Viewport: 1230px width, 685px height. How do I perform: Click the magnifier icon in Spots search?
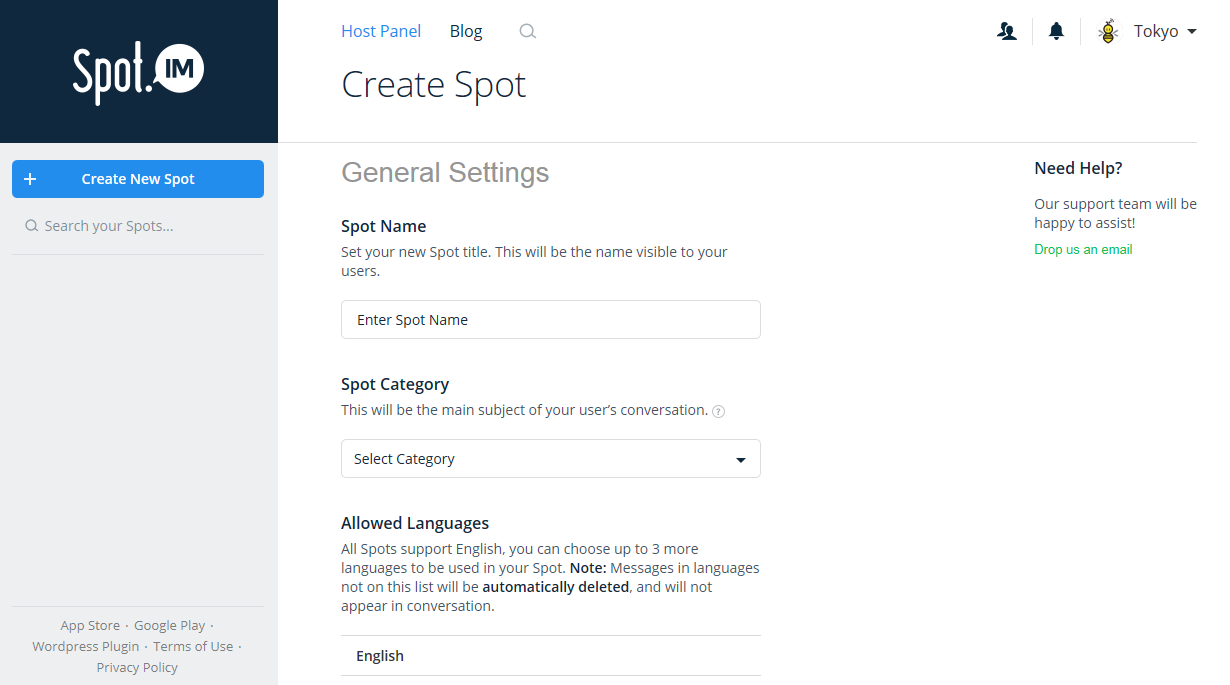32,226
